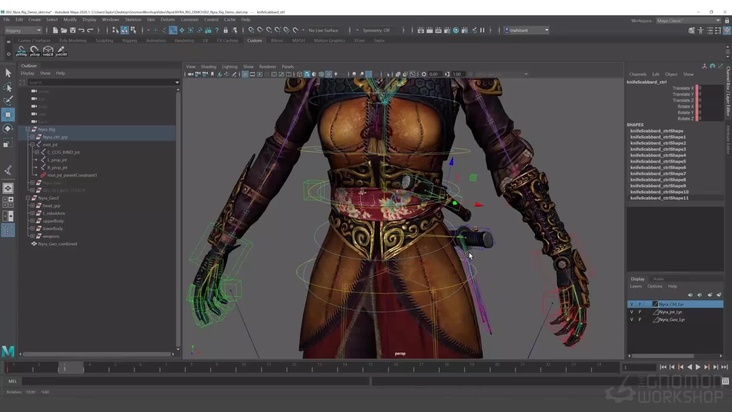Click the first custom shelf script icon
This screenshot has height=412, width=732.
[x=21, y=51]
